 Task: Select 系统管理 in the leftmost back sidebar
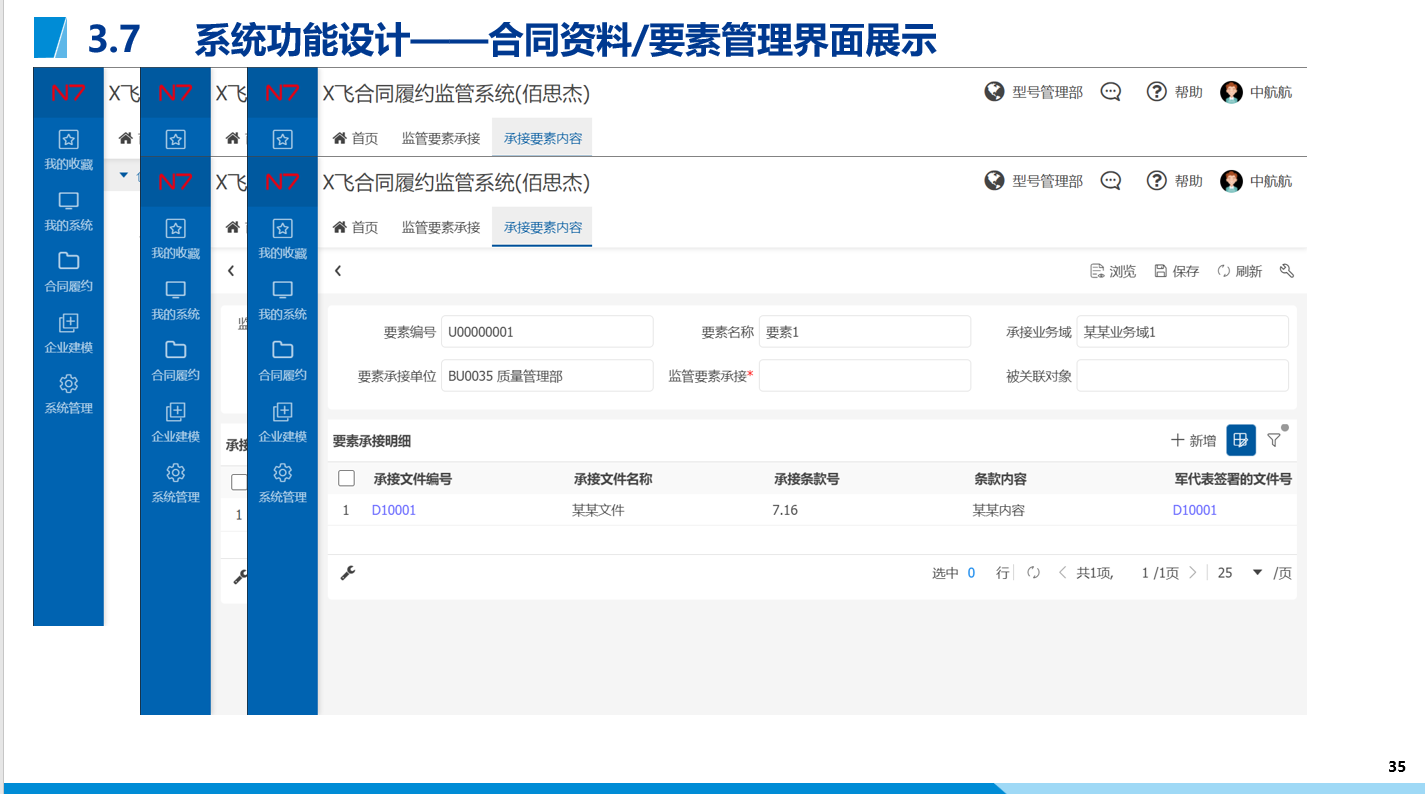coord(68,393)
